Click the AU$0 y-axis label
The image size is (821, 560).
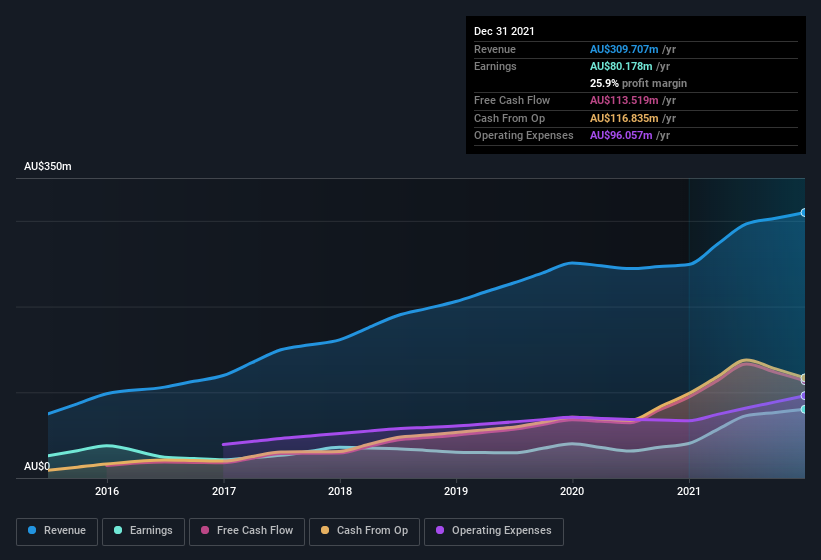[x=37, y=466]
